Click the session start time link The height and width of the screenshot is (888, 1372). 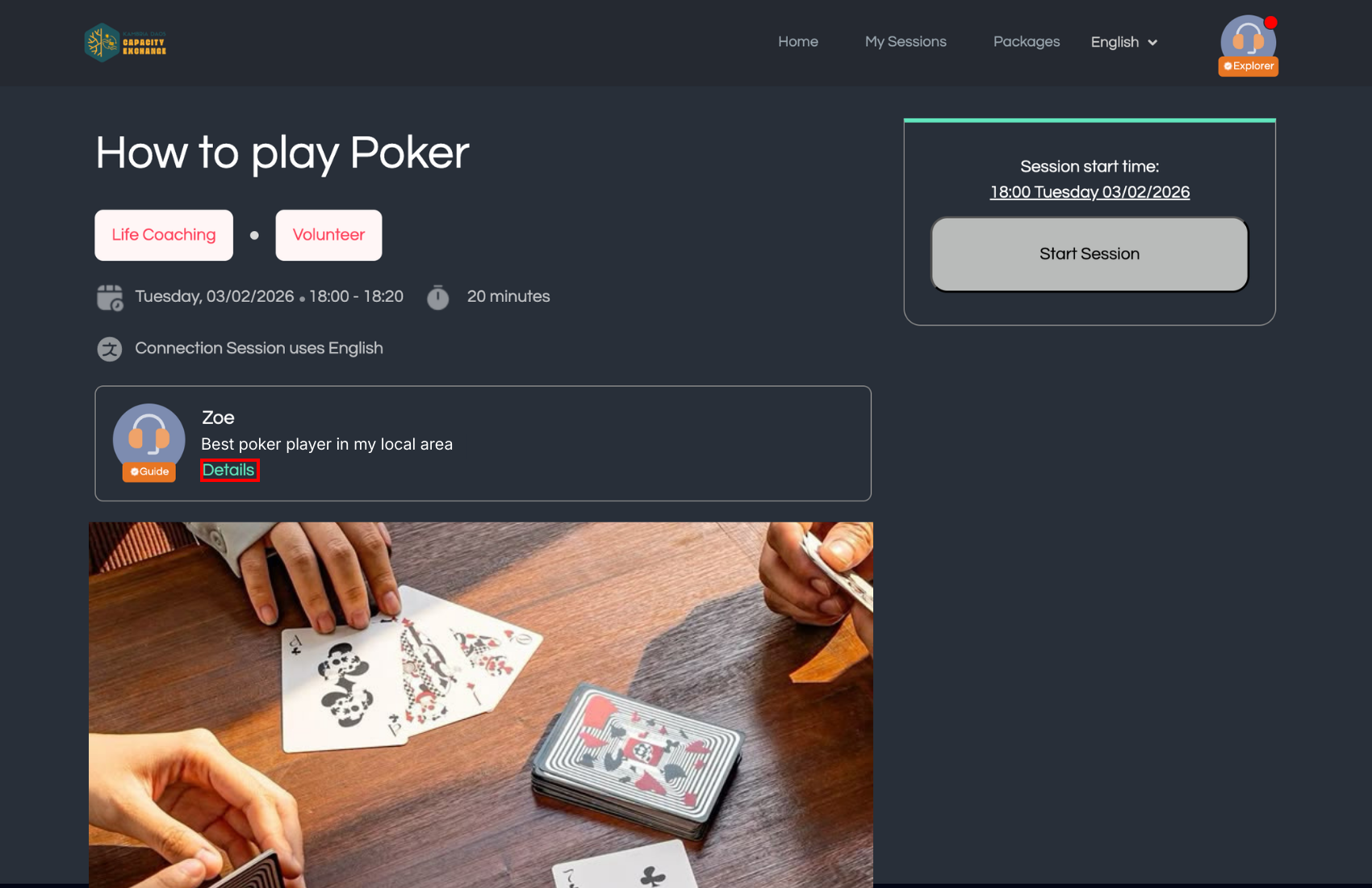click(x=1090, y=192)
